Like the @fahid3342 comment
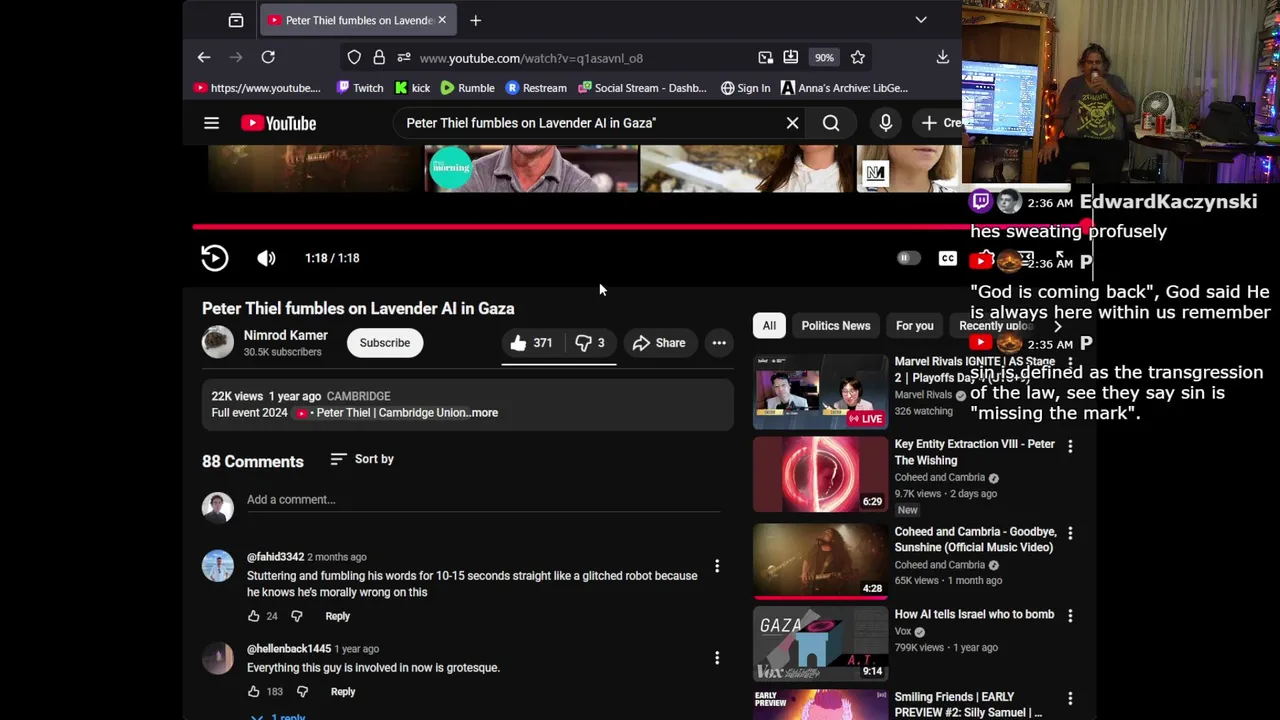 coord(254,616)
